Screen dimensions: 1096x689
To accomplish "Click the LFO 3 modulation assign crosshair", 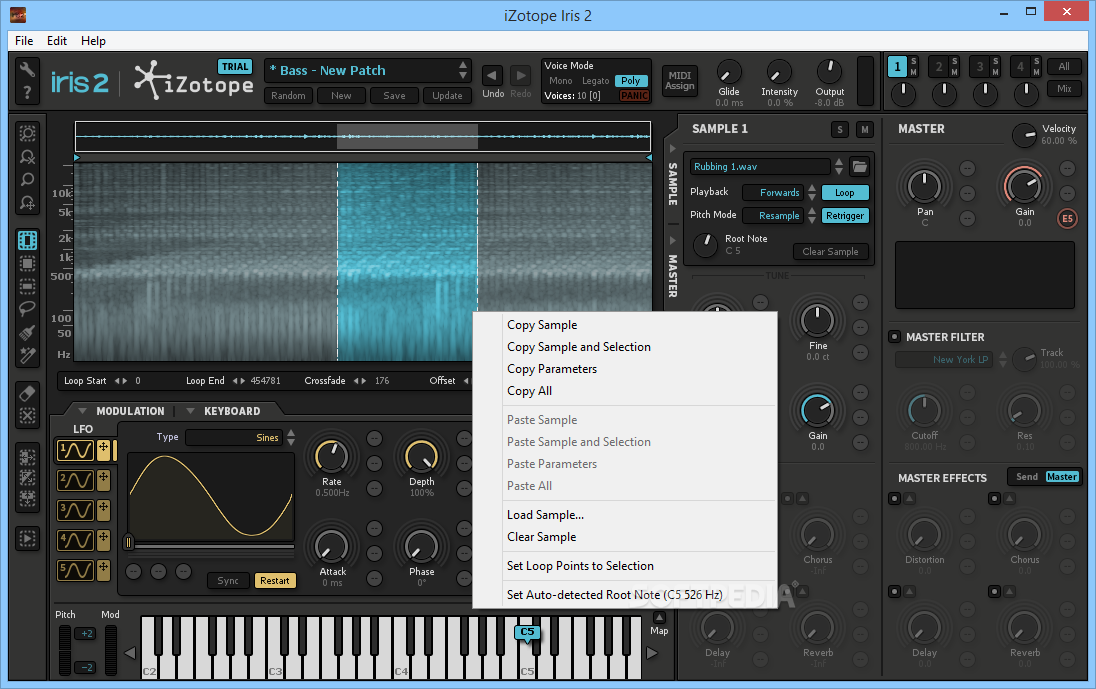I will pyautogui.click(x=103, y=510).
